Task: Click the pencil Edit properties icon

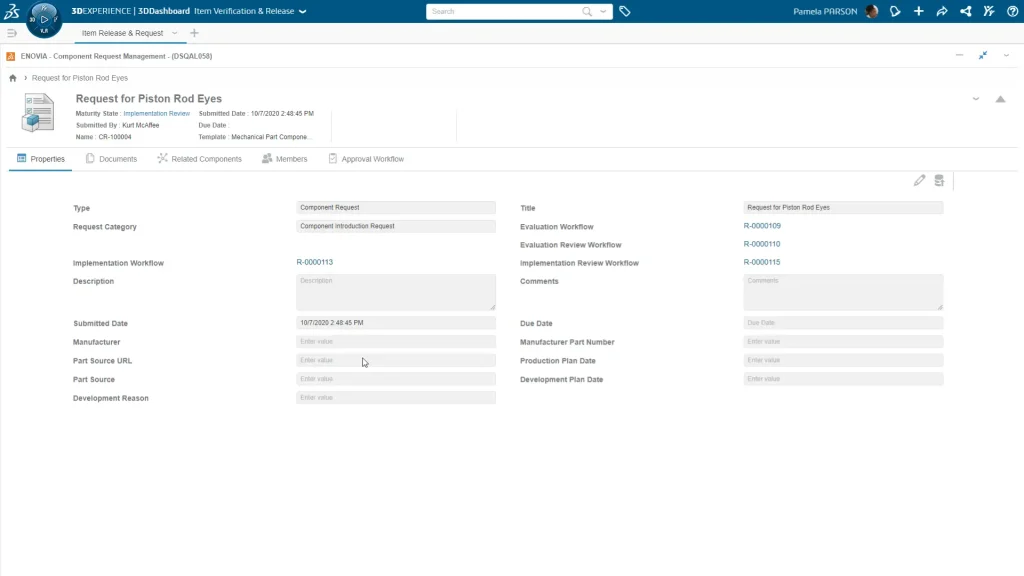Action: click(x=919, y=181)
